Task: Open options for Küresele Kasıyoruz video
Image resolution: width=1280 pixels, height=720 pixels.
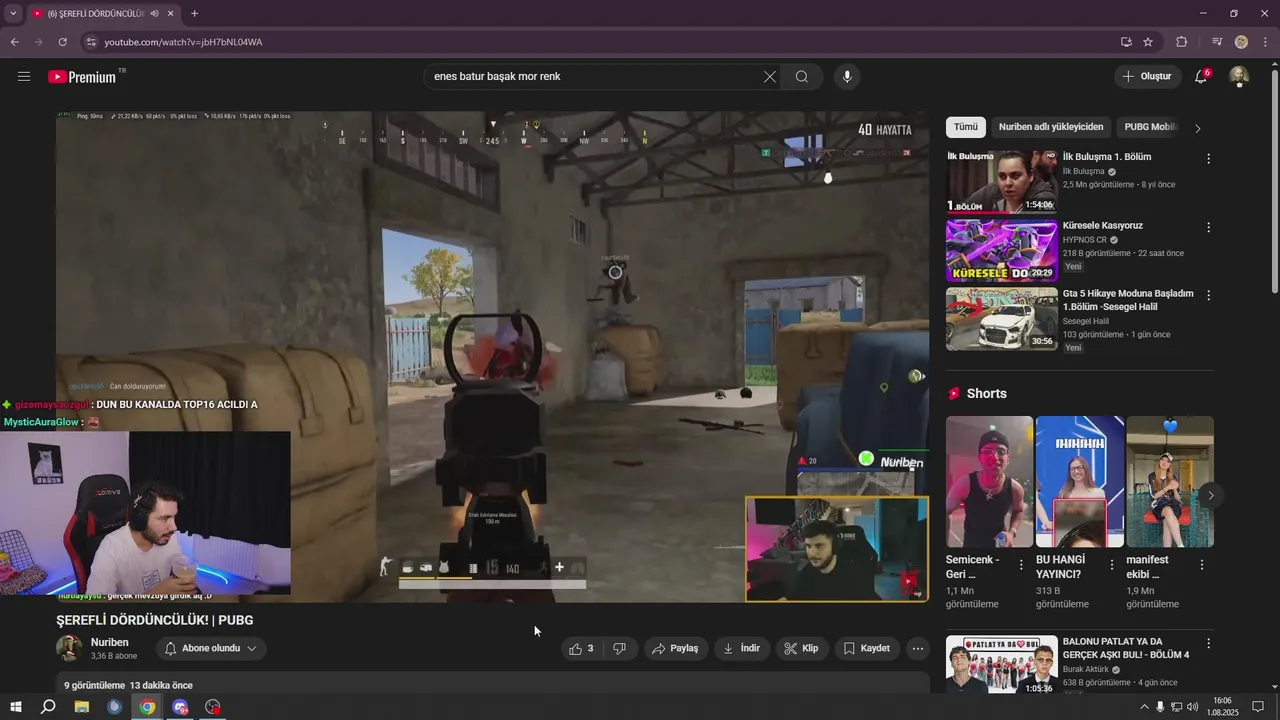Action: (x=1208, y=227)
